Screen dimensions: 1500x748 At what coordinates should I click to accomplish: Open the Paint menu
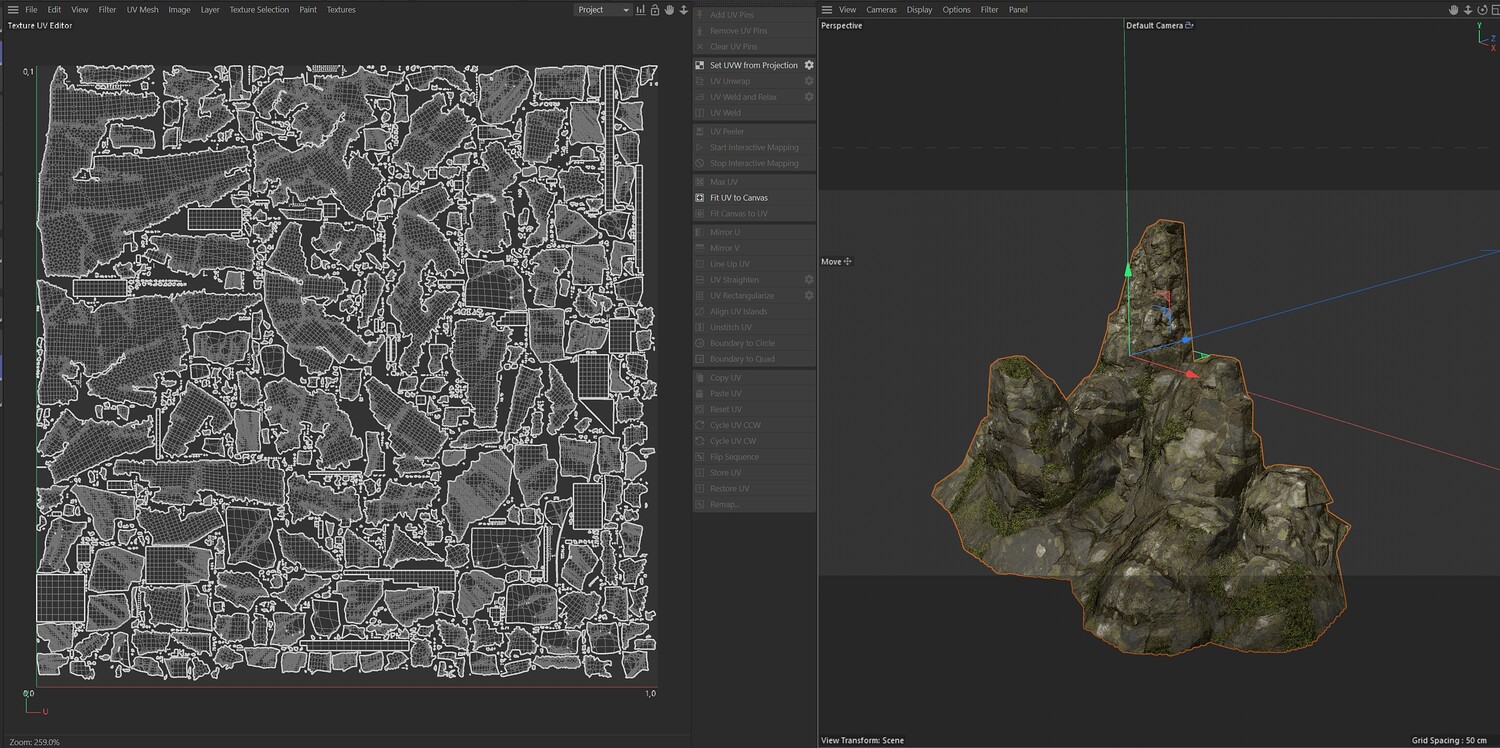click(x=308, y=10)
